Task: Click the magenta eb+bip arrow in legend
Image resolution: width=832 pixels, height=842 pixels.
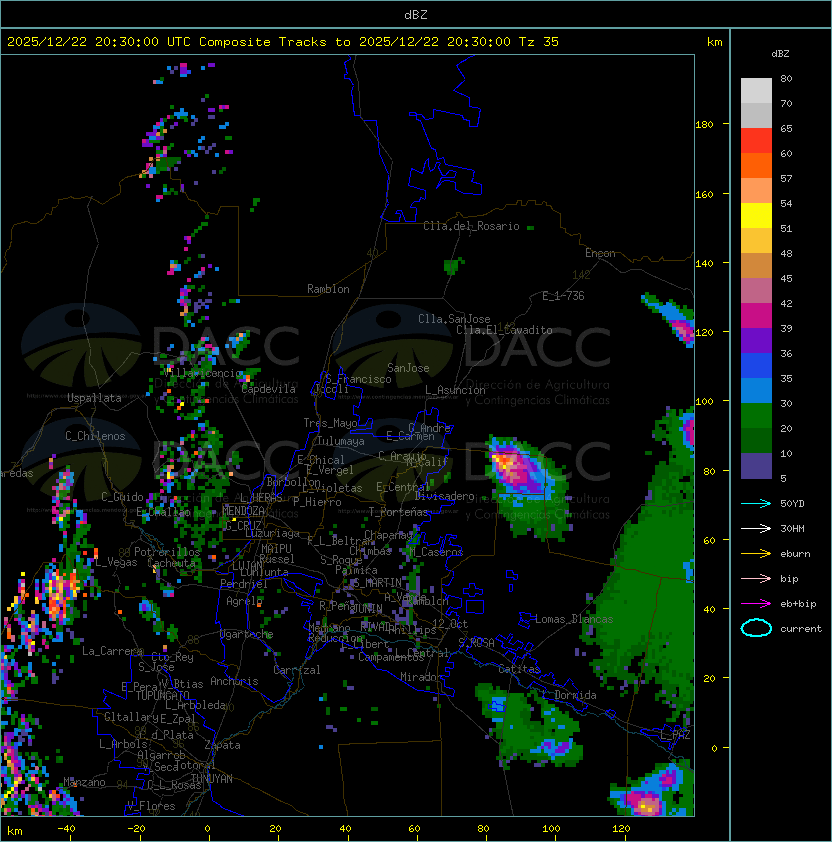Action: (x=756, y=604)
